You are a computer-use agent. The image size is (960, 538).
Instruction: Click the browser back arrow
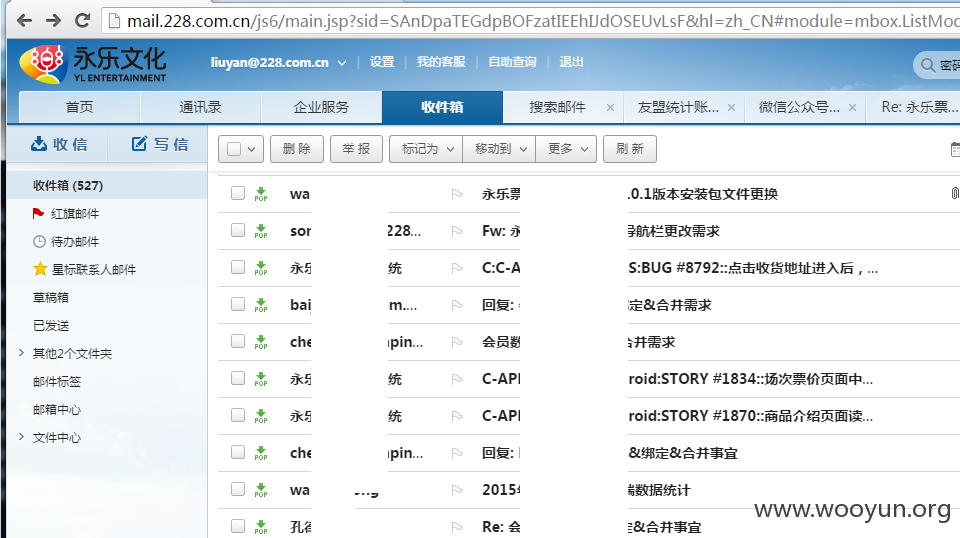24,21
